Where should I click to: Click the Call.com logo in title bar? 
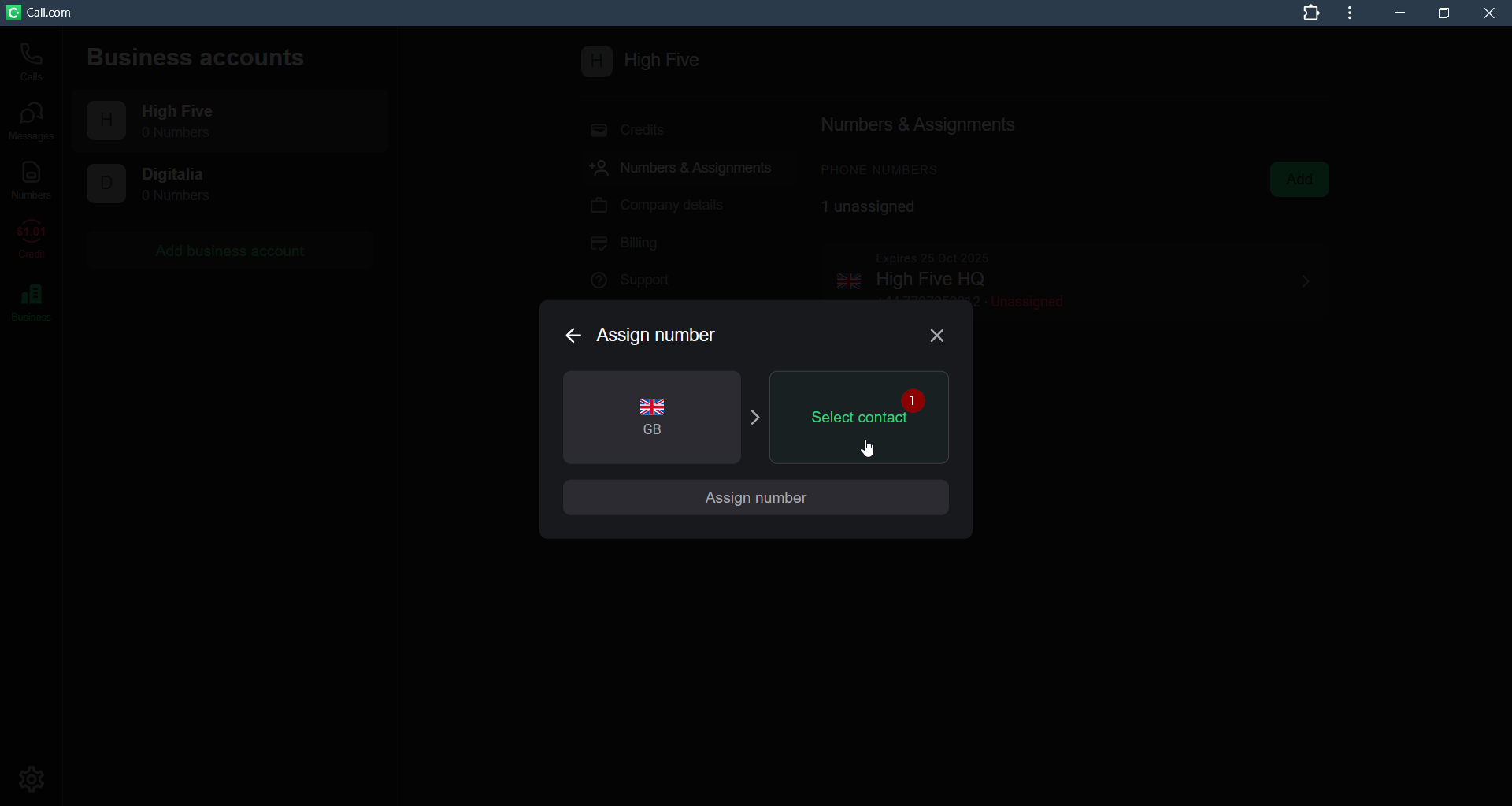click(13, 13)
